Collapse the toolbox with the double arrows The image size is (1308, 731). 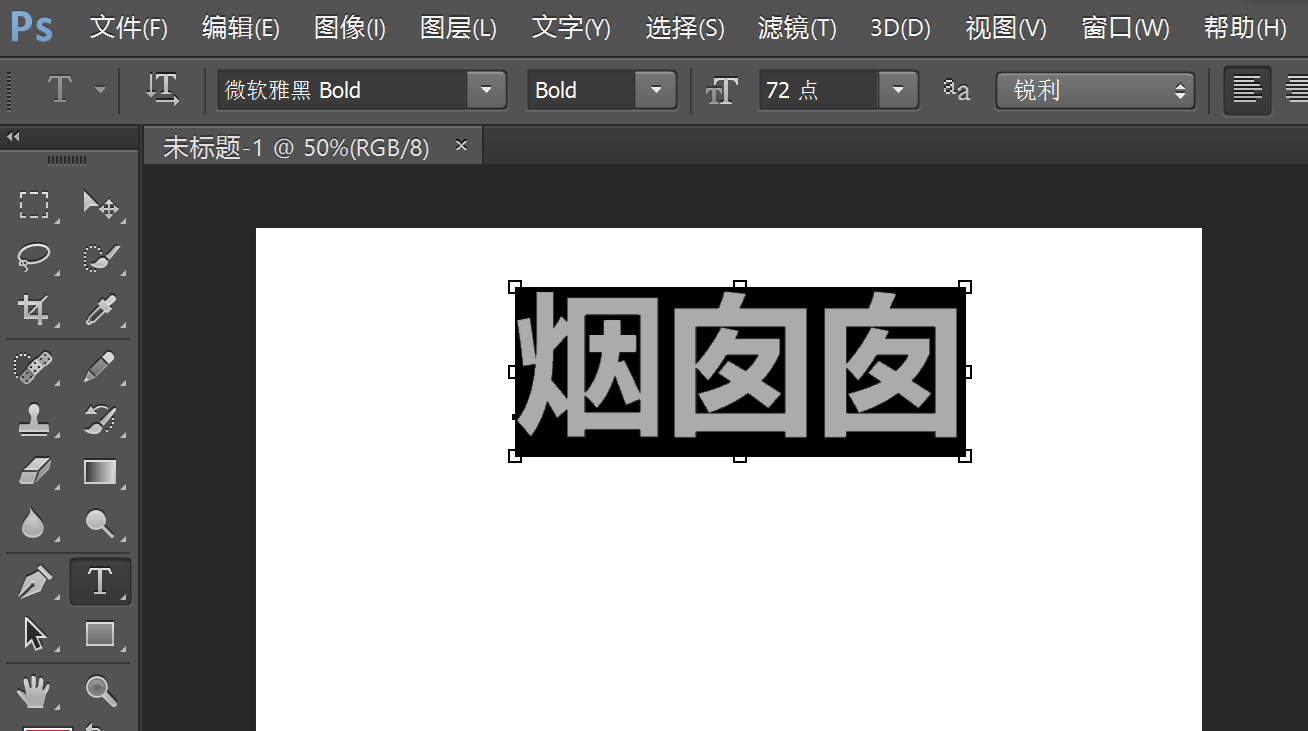tap(13, 137)
